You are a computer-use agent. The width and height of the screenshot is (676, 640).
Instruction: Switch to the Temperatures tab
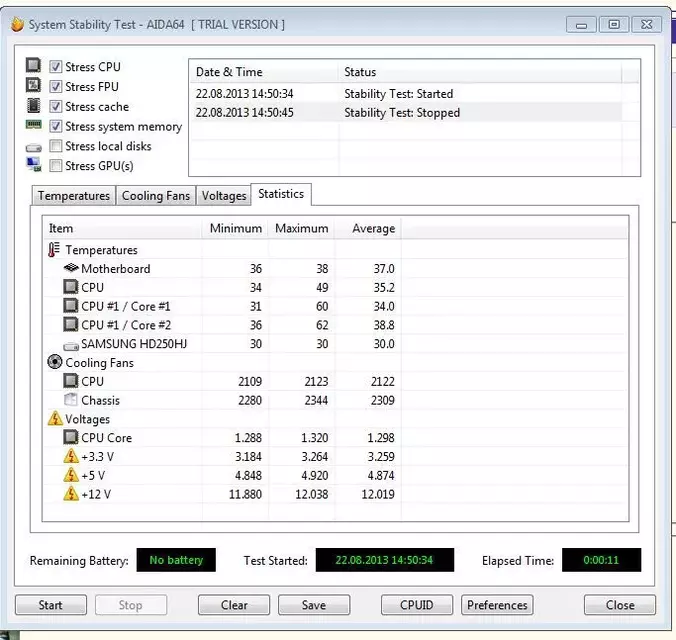(x=73, y=196)
